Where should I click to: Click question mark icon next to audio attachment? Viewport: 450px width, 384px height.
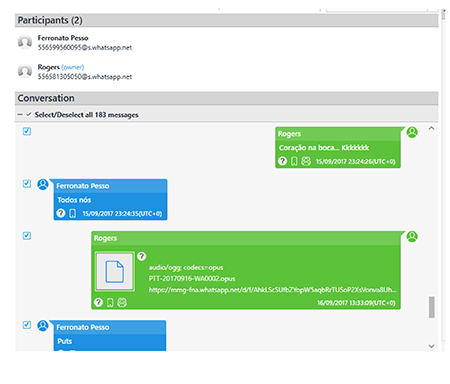click(x=142, y=256)
